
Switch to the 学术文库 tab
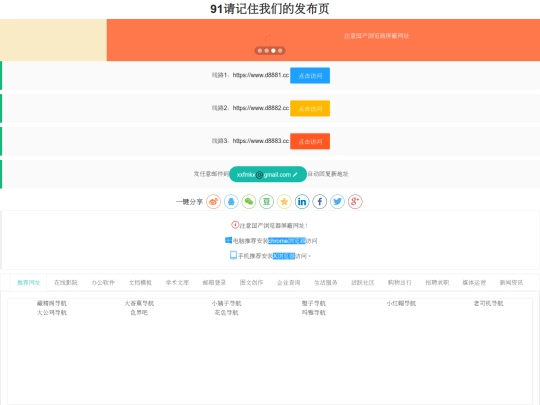coord(177,283)
